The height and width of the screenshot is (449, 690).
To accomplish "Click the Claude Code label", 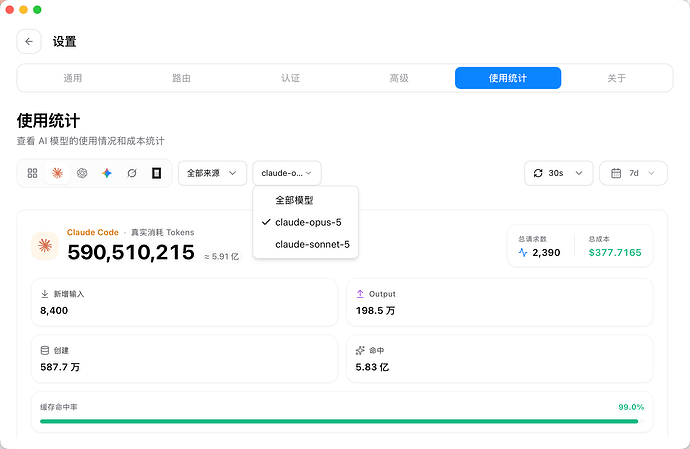I will 93,232.
